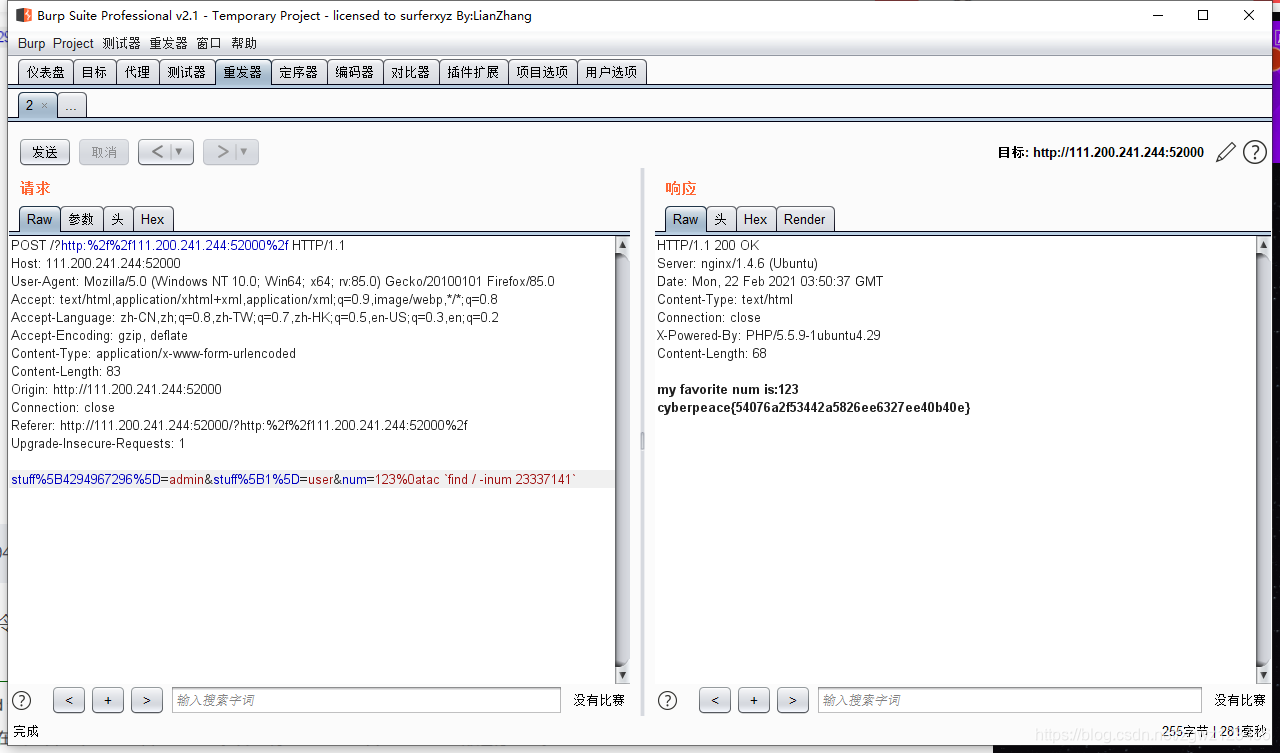This screenshot has height=753, width=1280.
Task: Open the back history dropdown arrow
Action: 181,152
